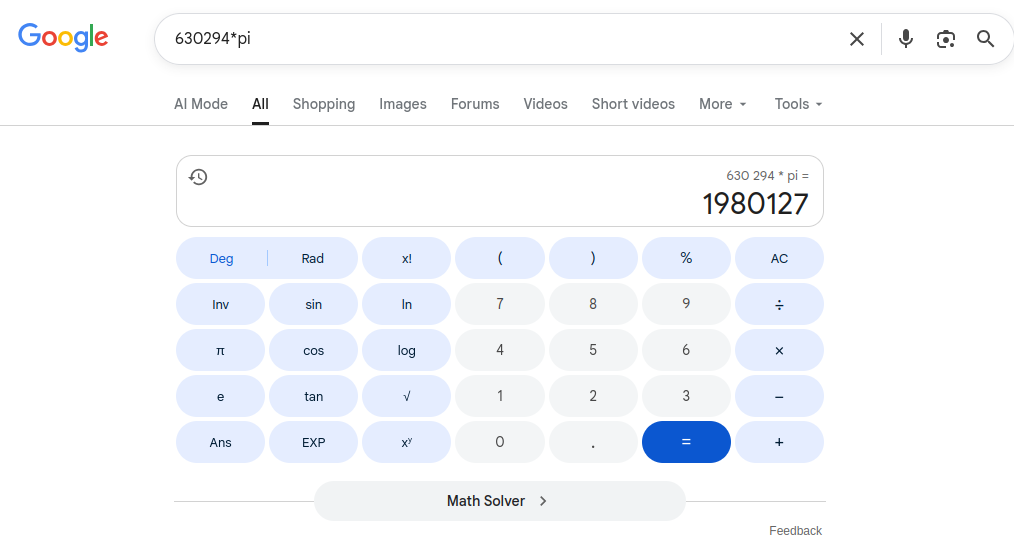
Task: Insert pi using the π key
Action: [x=221, y=350]
